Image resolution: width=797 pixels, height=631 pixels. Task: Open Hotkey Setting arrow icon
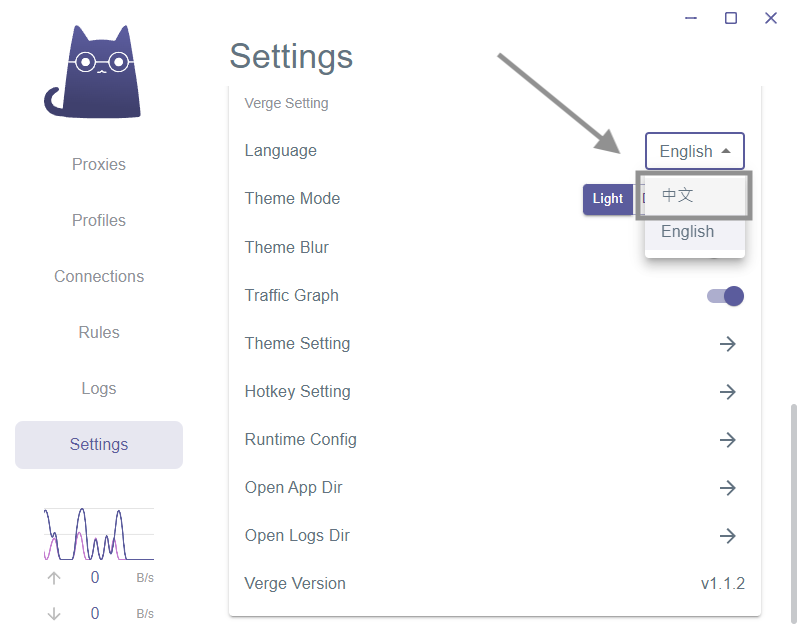[x=727, y=392]
